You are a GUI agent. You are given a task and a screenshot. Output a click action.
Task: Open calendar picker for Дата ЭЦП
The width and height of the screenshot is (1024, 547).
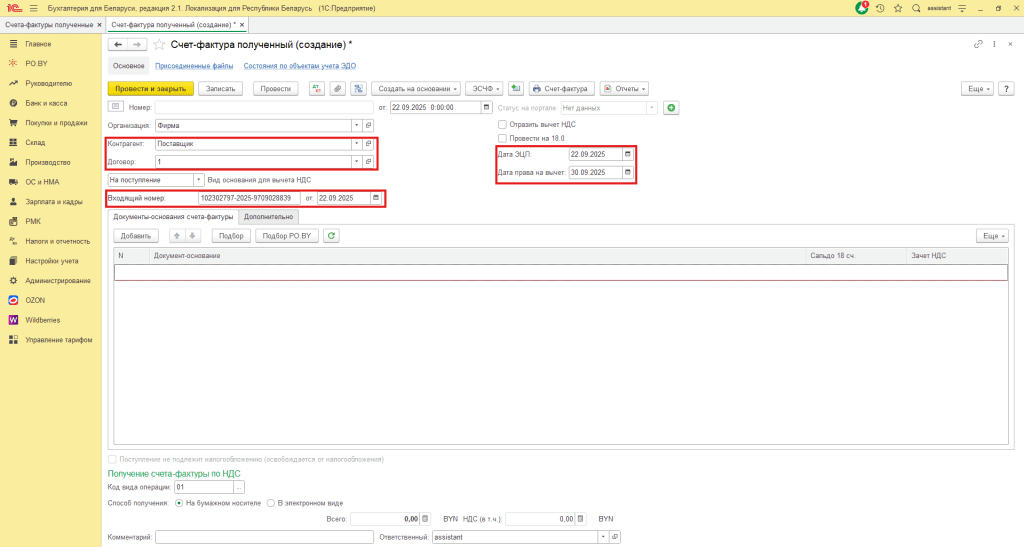click(x=627, y=154)
